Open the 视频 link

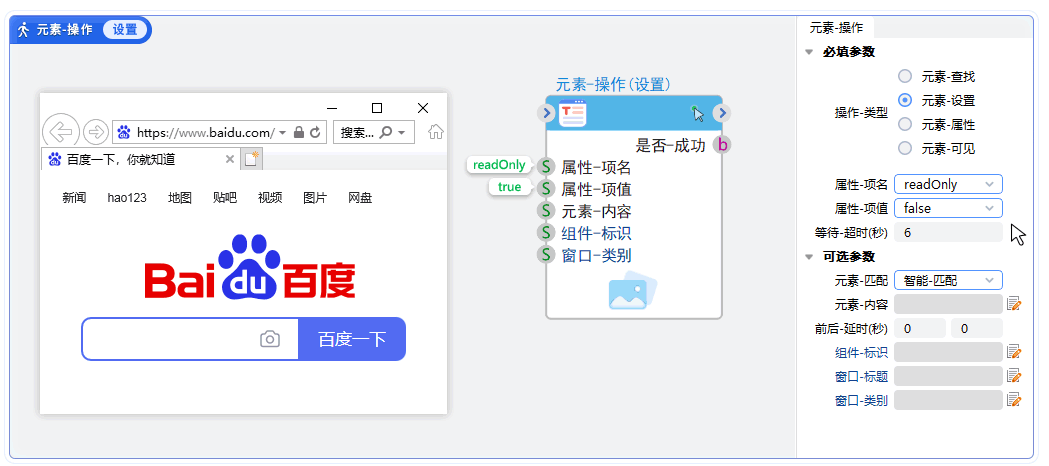coord(270,198)
